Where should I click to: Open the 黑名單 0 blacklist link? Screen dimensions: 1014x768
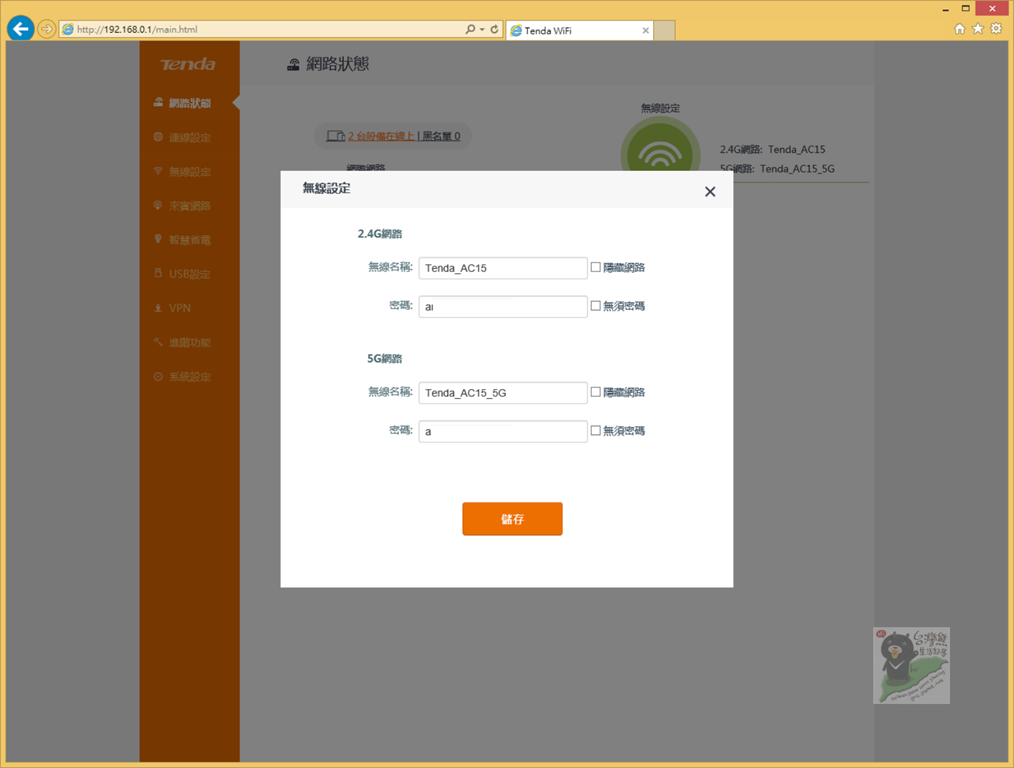tap(441, 136)
